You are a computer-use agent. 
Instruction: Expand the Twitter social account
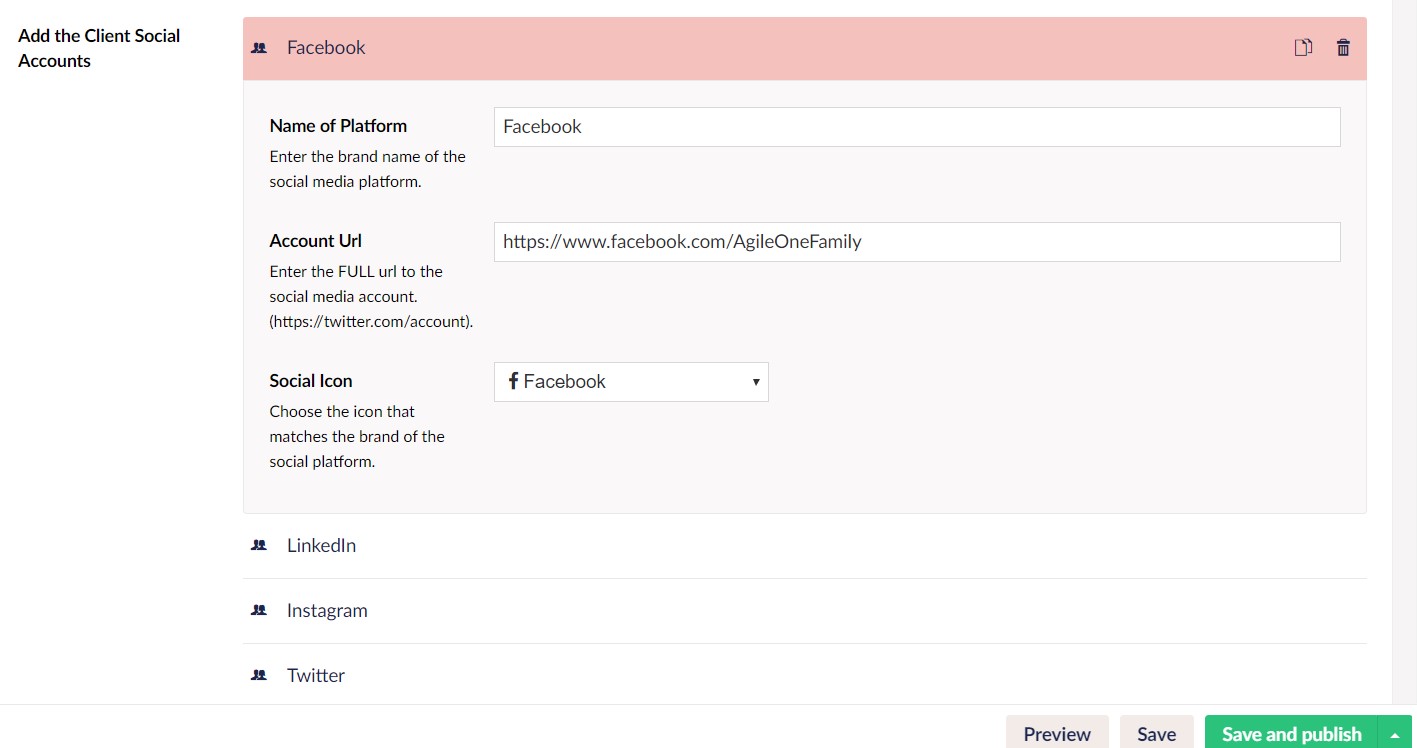[x=804, y=675]
